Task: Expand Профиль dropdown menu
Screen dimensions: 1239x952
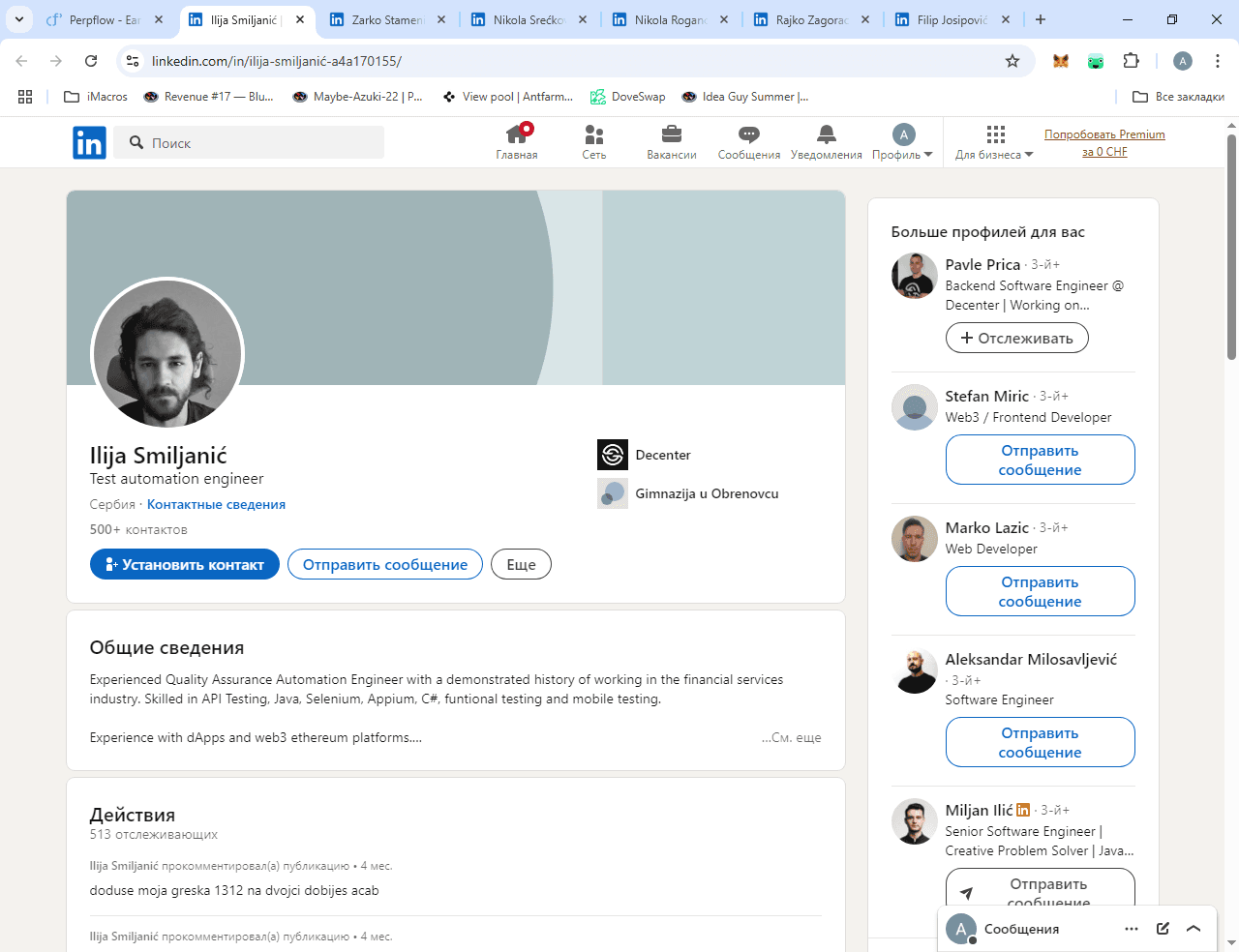Action: (903, 142)
